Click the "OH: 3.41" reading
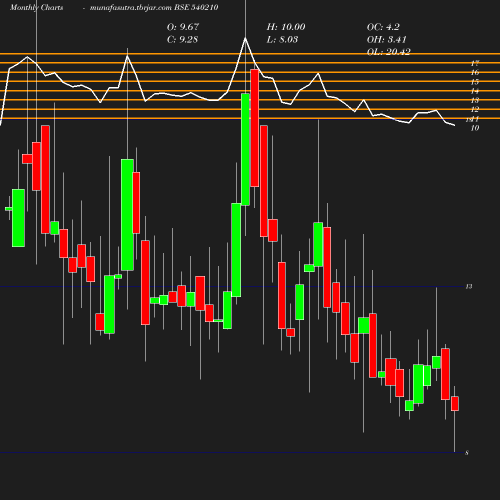The height and width of the screenshot is (500, 500). point(386,39)
